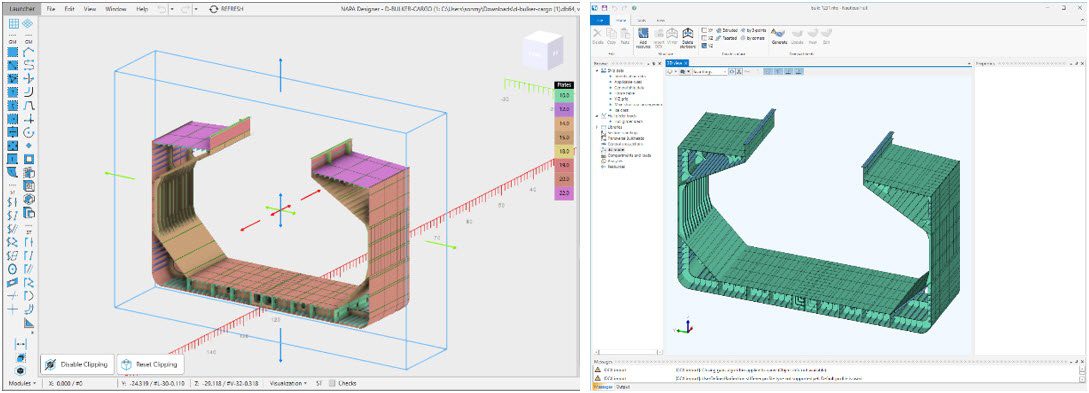Select the trapezoid profile curve tool
This screenshot has height=393, width=1089.
coord(28,106)
